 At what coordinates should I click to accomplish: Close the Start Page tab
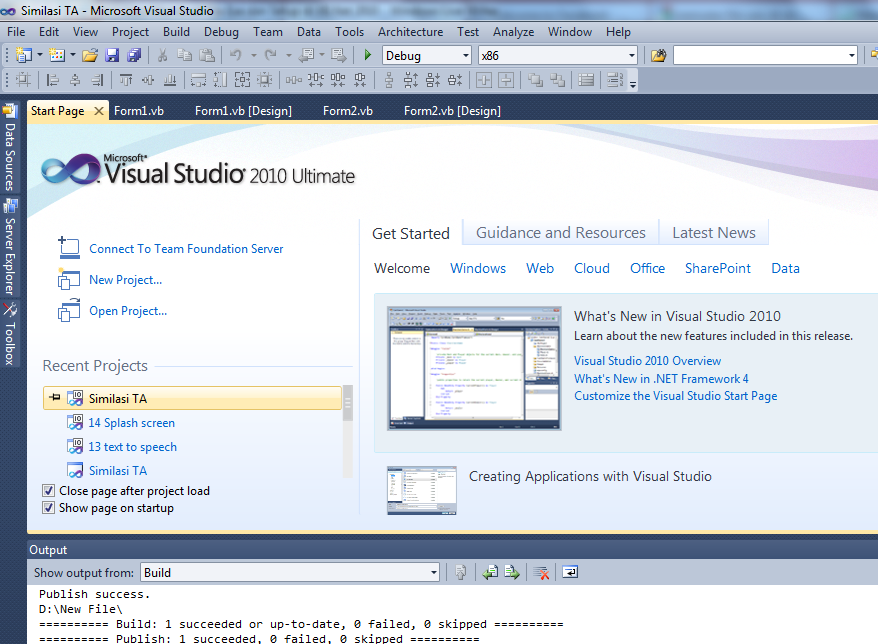coord(99,111)
